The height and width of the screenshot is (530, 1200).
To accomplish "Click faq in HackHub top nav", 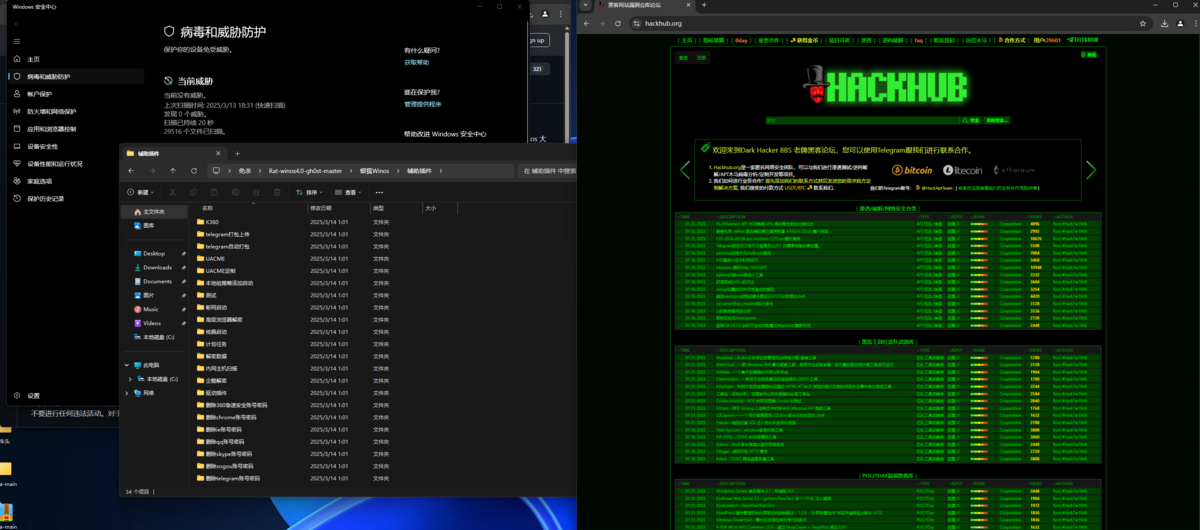I will coord(918,41).
